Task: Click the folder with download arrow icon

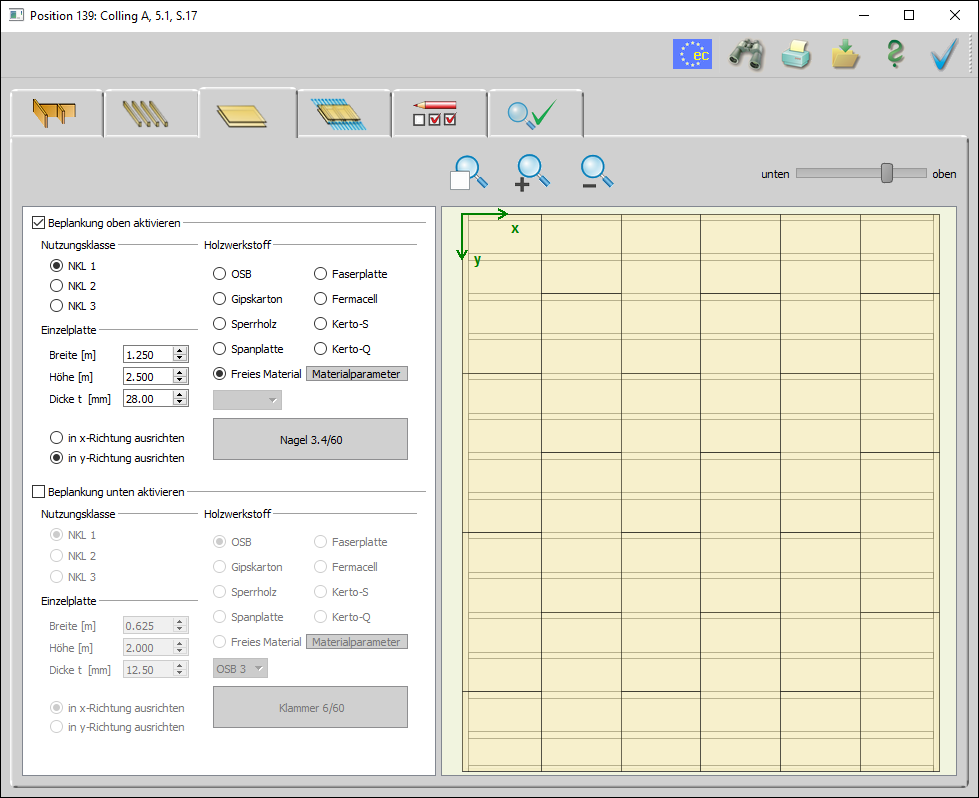Action: (x=845, y=54)
